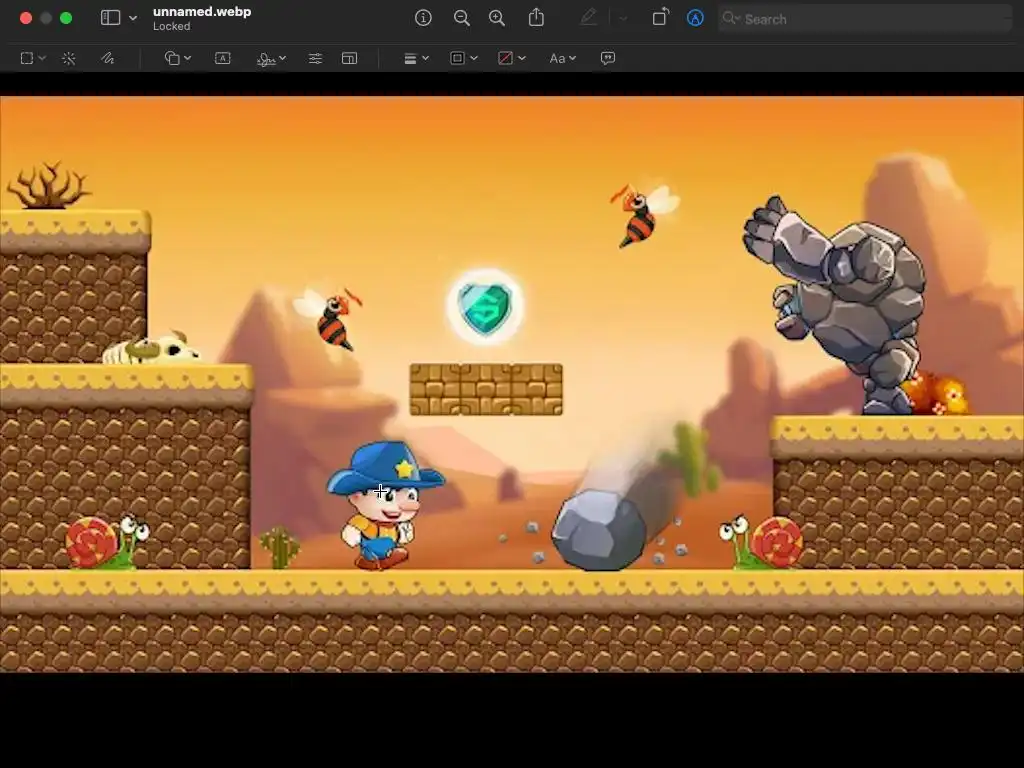Screen dimensions: 1024x768
Task: Expand the highlight color options chevron
Action: click(623, 18)
